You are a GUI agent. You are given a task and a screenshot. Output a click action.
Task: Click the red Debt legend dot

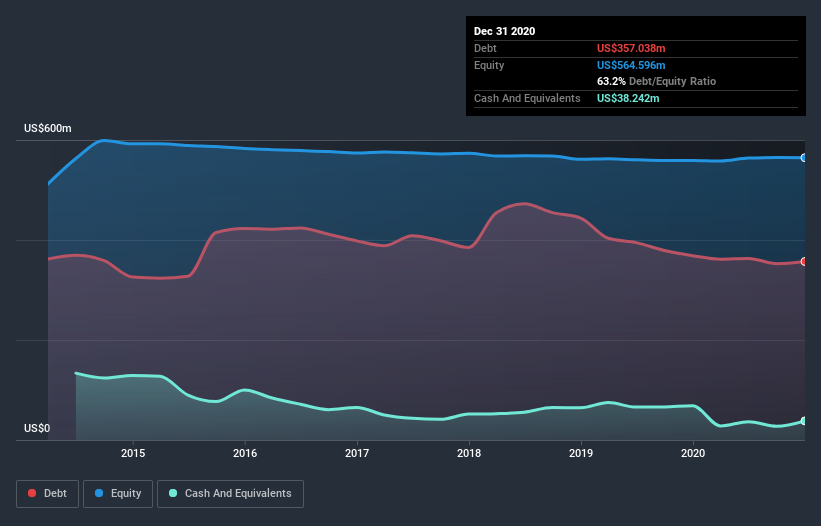pyautogui.click(x=32, y=493)
